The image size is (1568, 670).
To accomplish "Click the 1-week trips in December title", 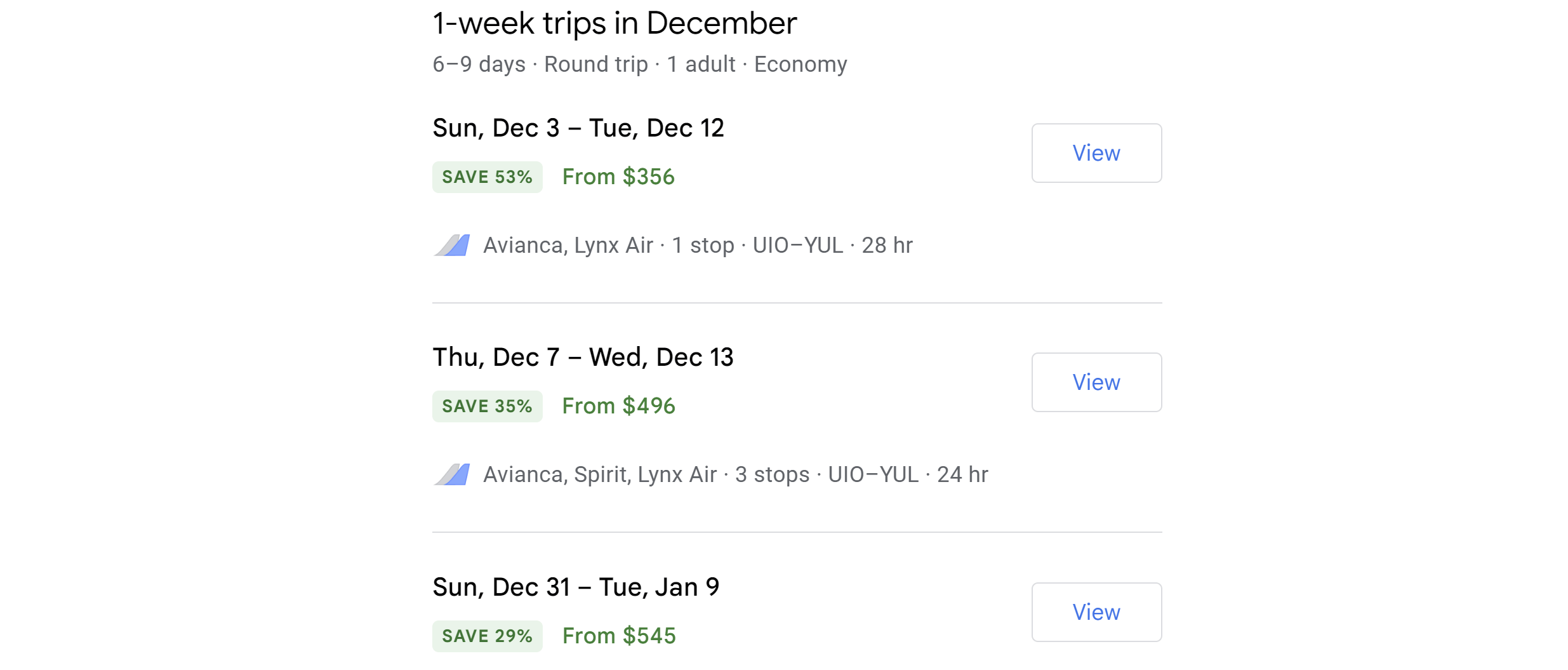I will 614,23.
